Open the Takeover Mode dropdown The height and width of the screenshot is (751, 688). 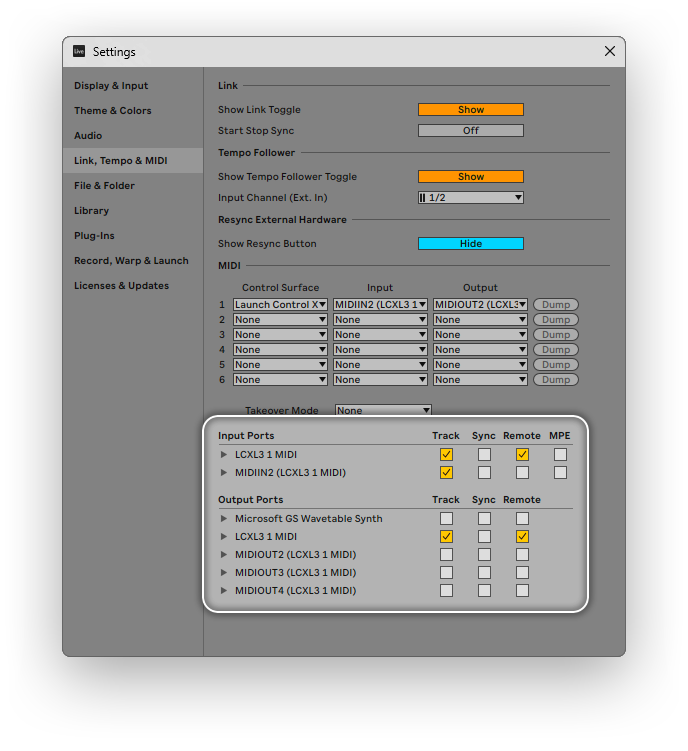point(383,410)
